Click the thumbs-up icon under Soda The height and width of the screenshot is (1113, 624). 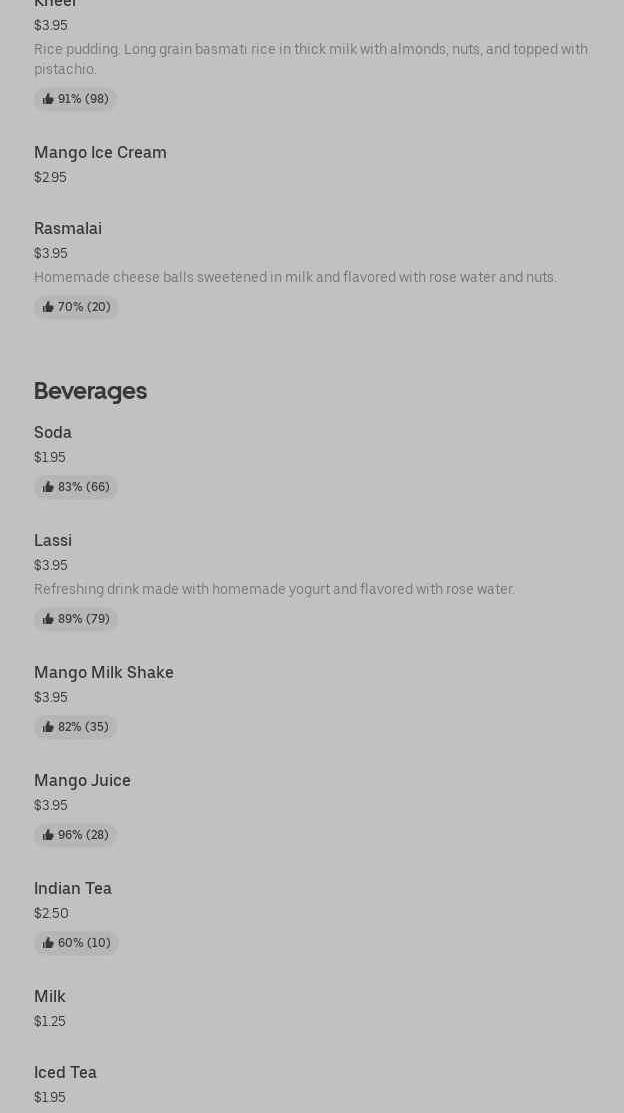pyautogui.click(x=48, y=487)
